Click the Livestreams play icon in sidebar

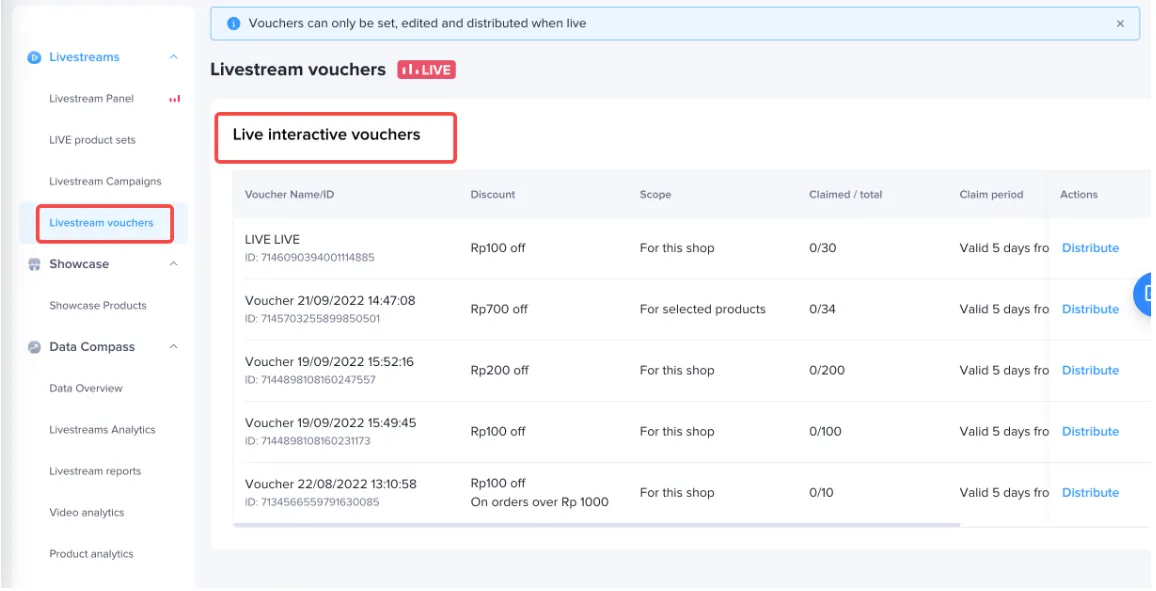click(34, 57)
